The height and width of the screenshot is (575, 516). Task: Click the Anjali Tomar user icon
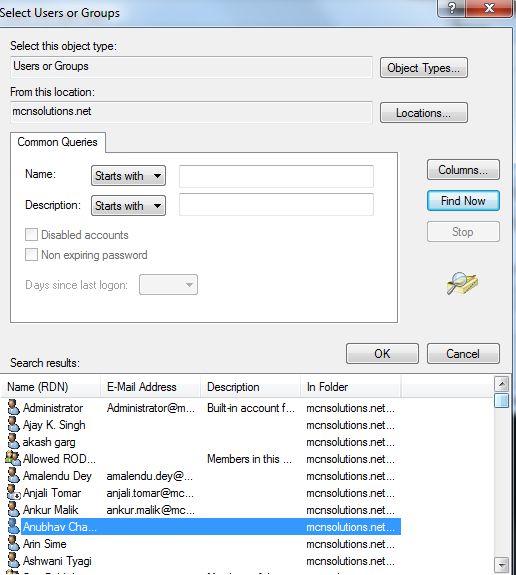(x=14, y=492)
